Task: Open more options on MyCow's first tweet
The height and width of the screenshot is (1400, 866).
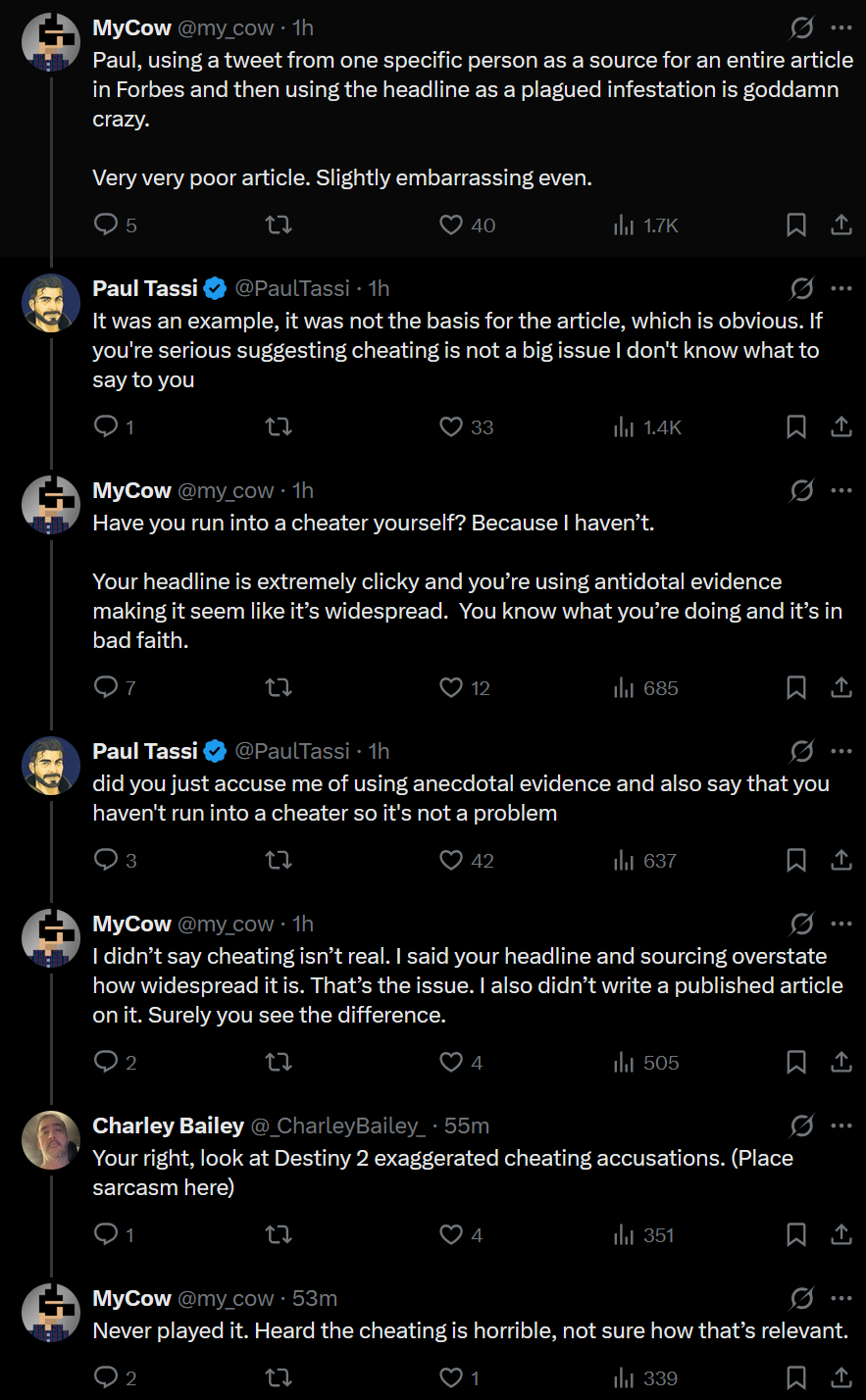Action: [x=841, y=27]
